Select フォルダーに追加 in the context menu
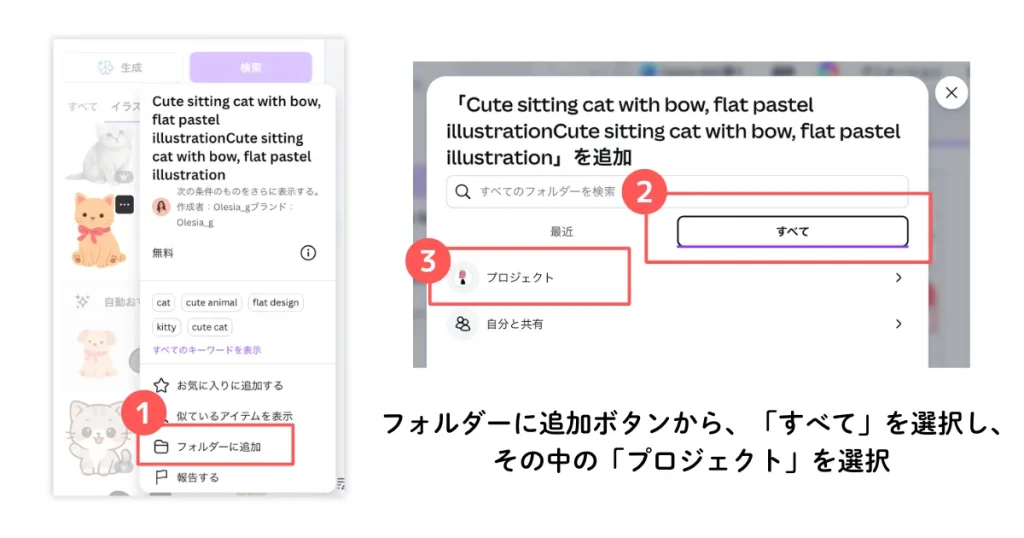The image size is (1024, 538). [x=218, y=446]
